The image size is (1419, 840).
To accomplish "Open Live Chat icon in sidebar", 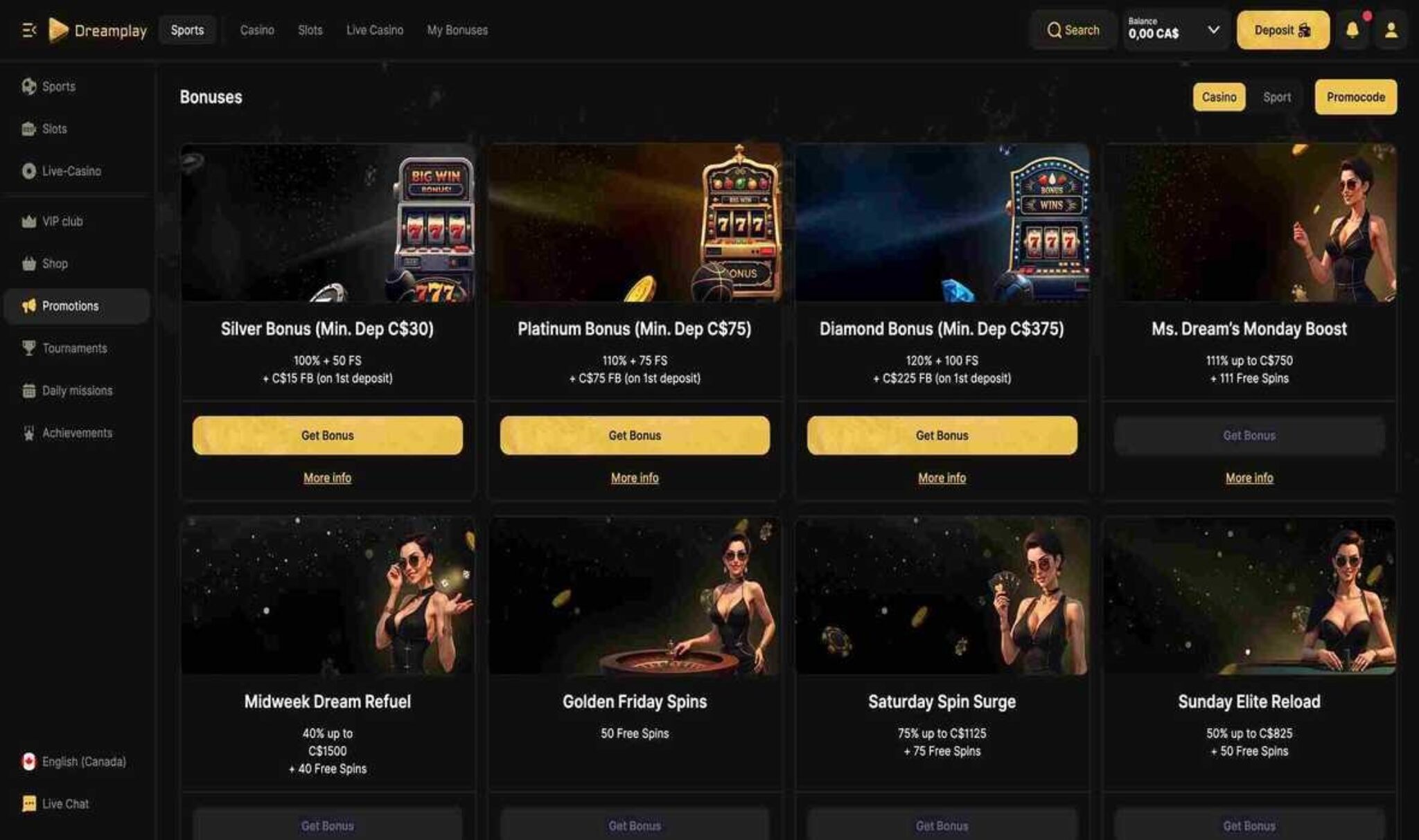I will click(28, 804).
